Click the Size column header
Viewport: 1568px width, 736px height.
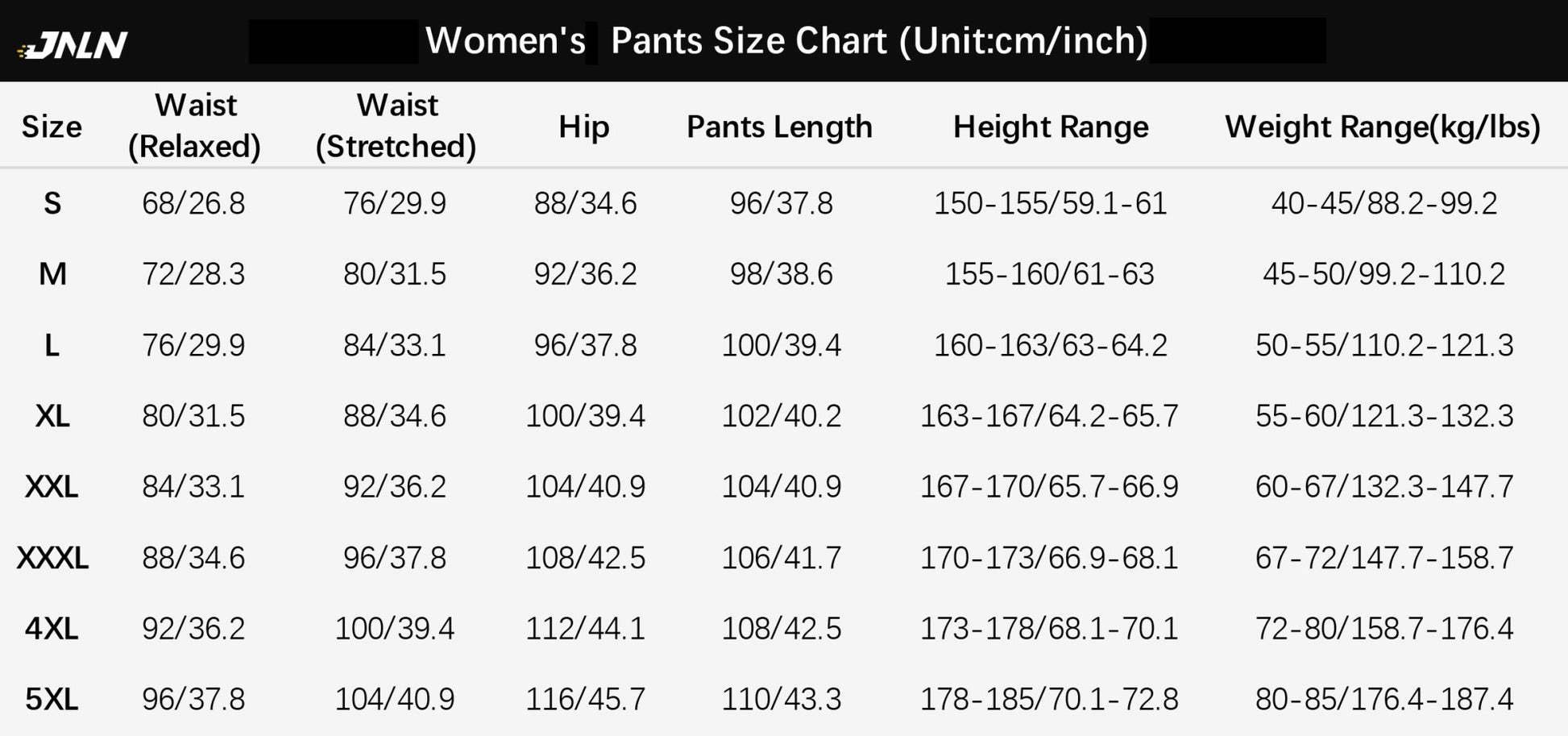coord(52,127)
